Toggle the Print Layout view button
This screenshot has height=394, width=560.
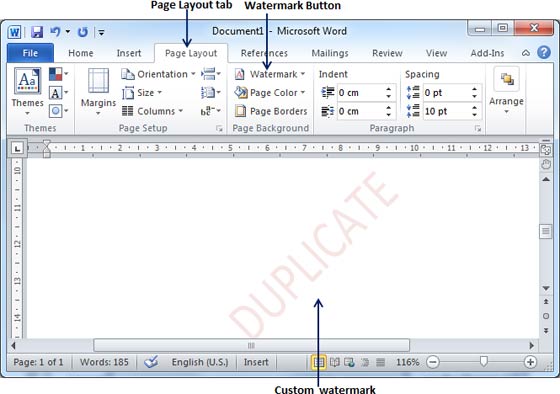(x=319, y=363)
